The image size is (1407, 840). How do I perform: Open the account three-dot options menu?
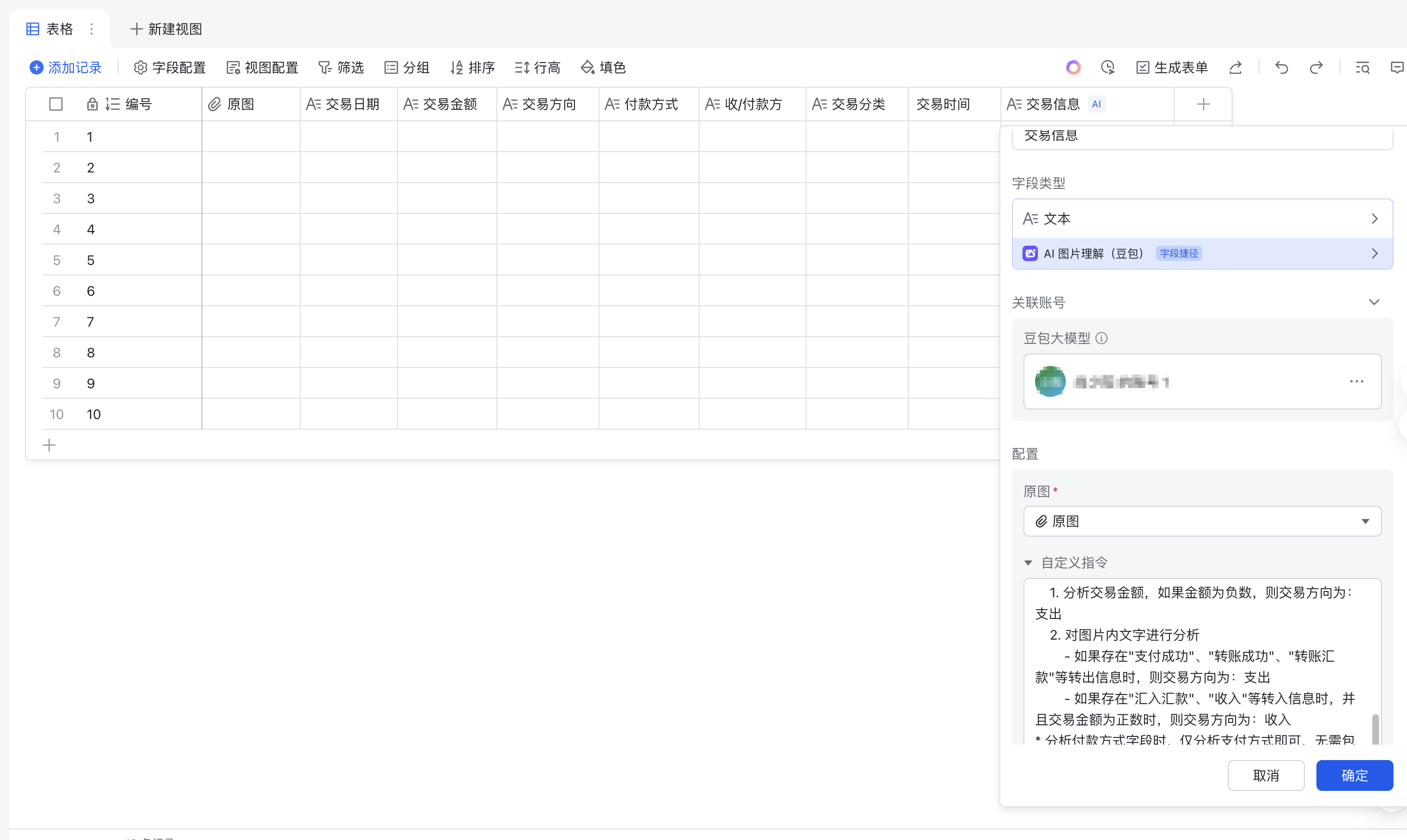1356,381
